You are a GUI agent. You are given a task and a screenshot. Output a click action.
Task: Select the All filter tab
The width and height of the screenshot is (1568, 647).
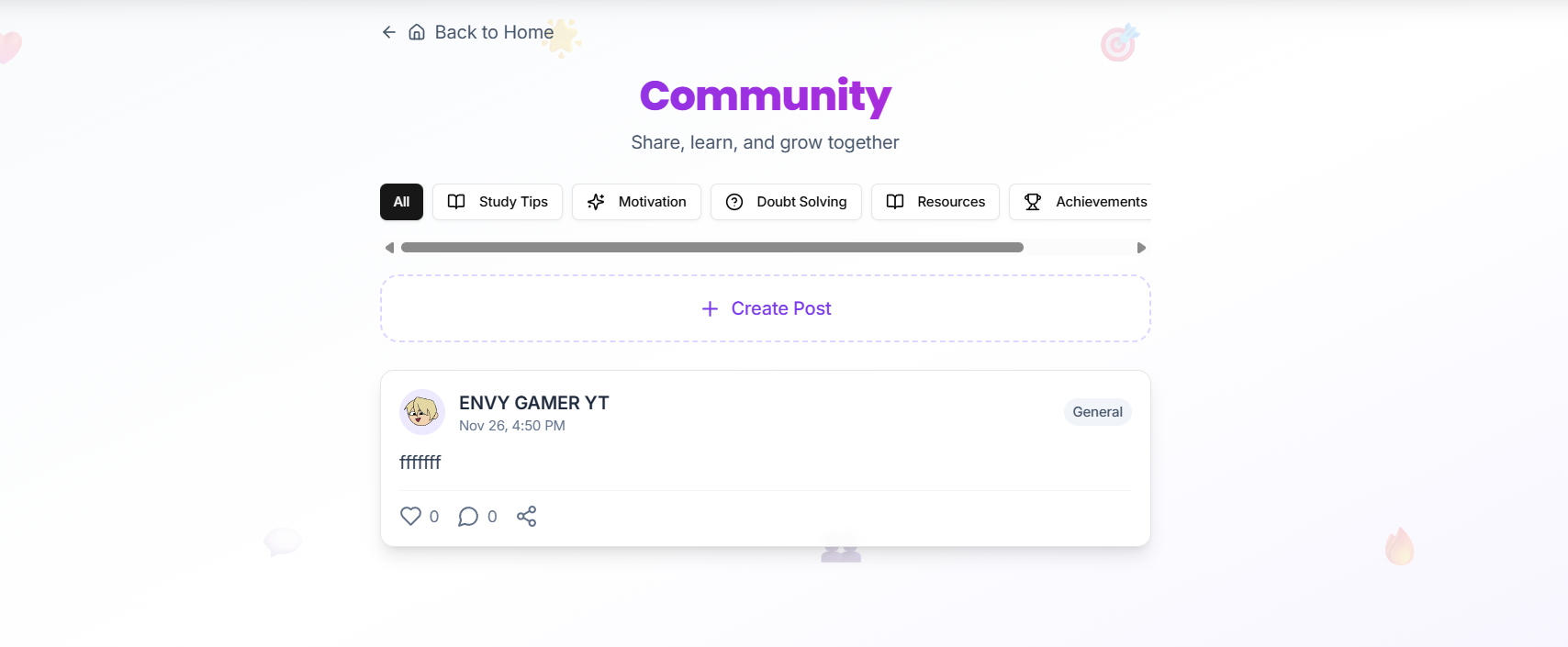click(401, 202)
